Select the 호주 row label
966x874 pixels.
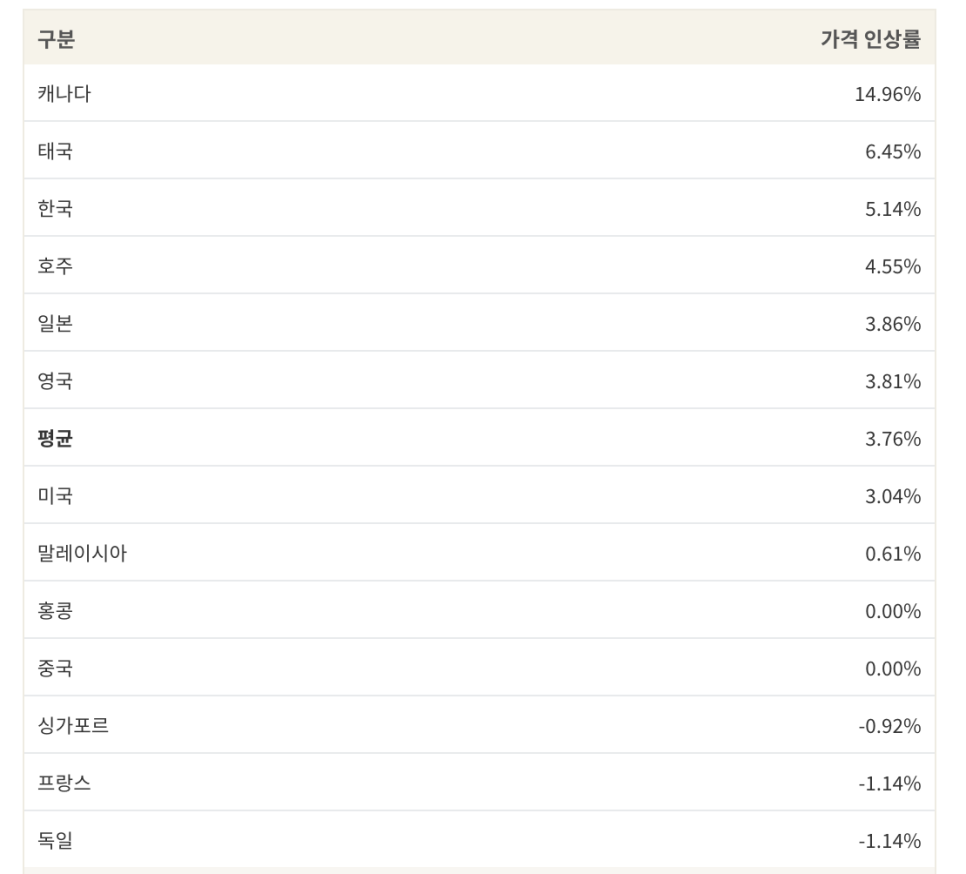[x=55, y=265]
